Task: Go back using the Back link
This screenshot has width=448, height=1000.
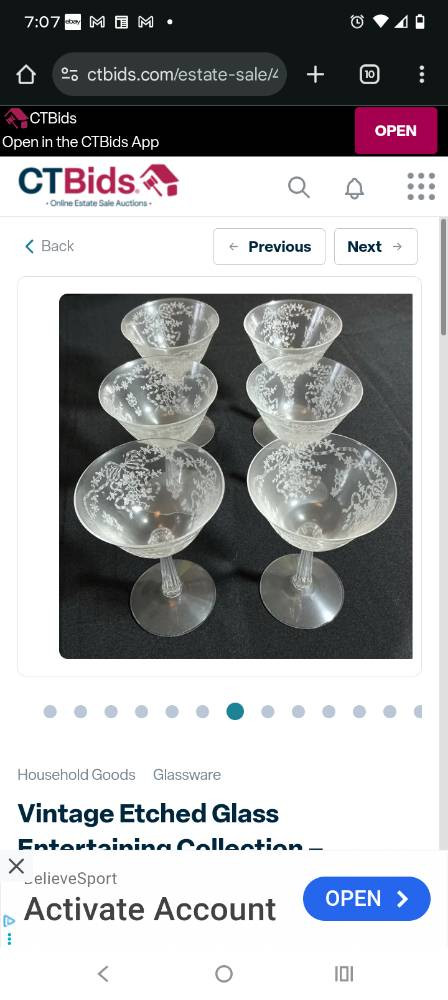Action: click(x=49, y=246)
